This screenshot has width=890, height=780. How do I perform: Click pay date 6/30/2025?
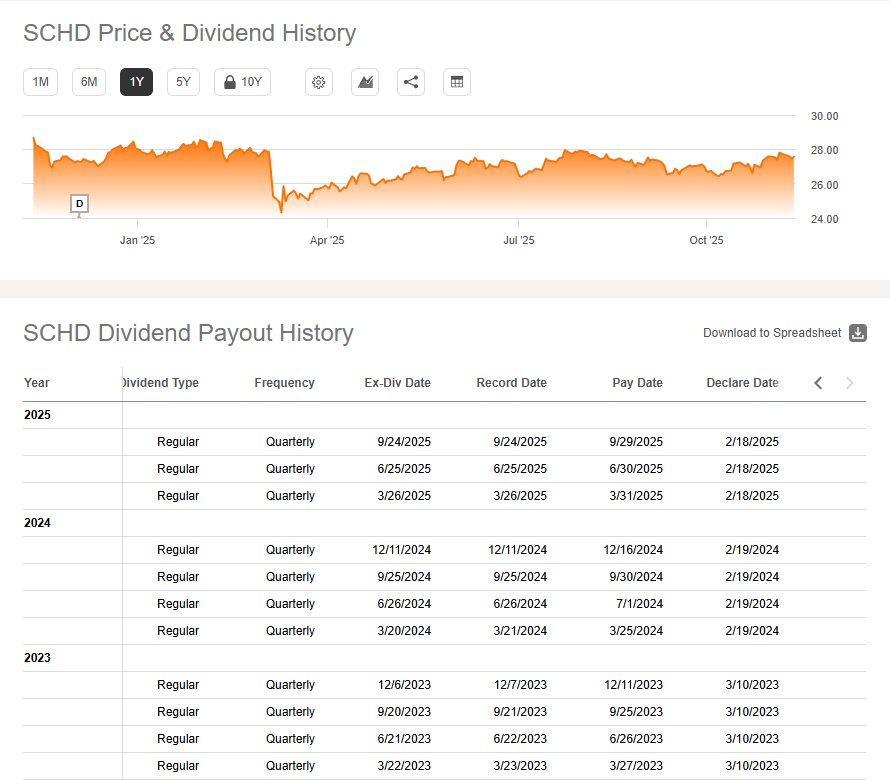coord(636,469)
